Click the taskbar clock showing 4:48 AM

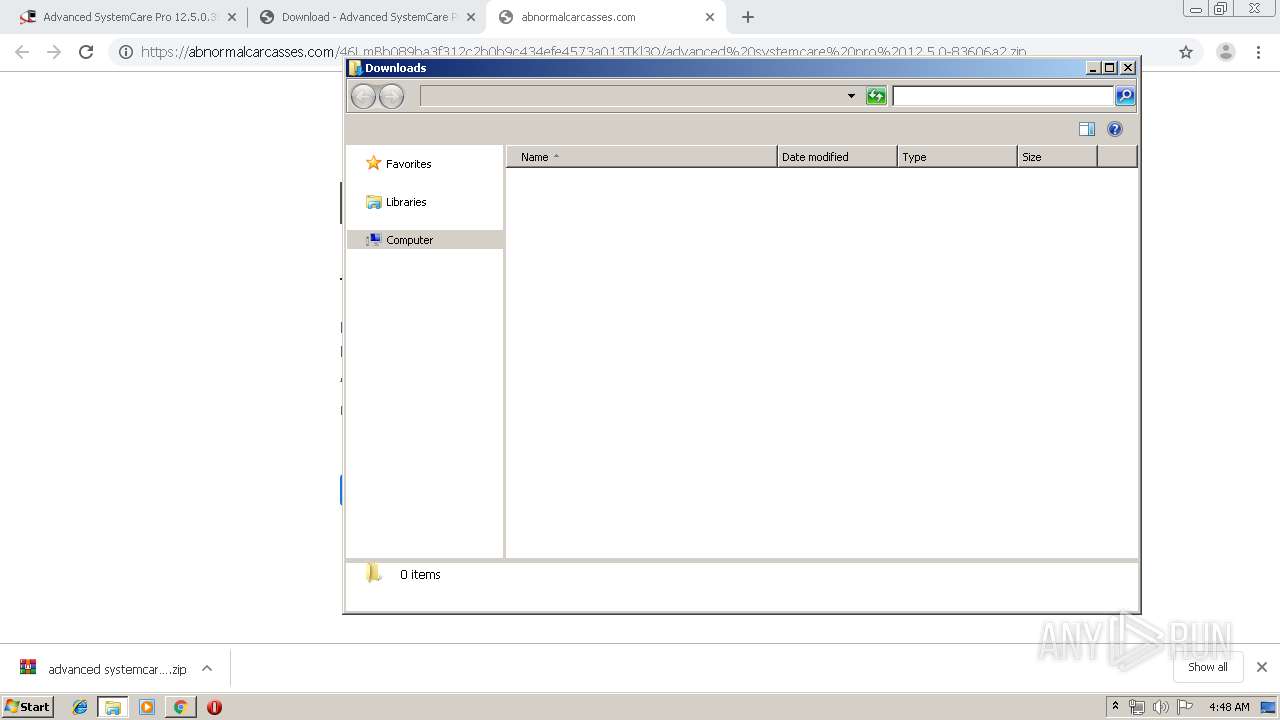click(1229, 707)
